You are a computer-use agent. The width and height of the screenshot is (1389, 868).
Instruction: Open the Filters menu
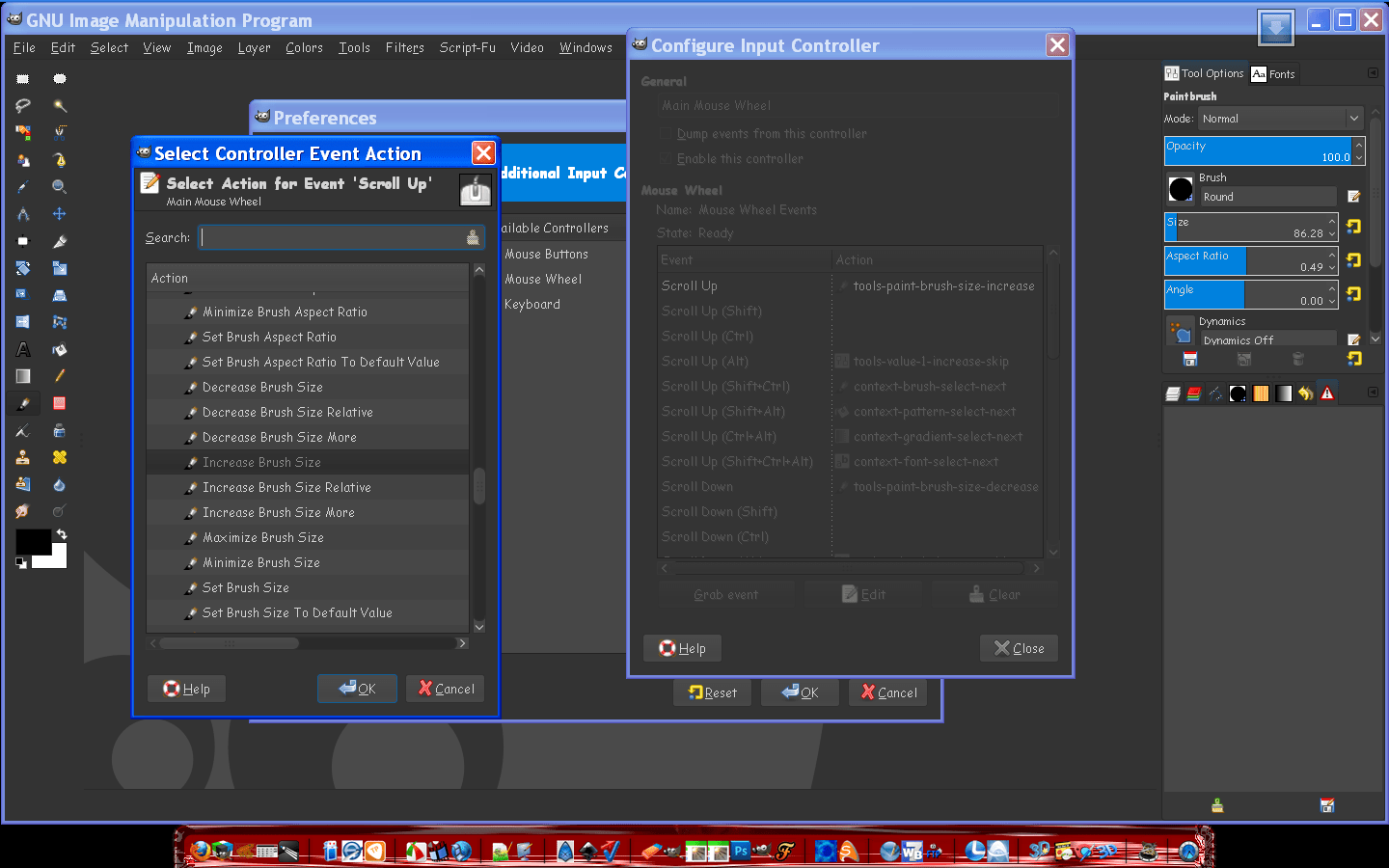point(404,47)
